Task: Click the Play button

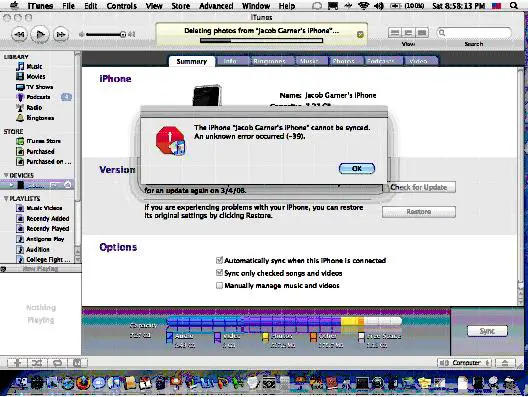Action: point(40,34)
